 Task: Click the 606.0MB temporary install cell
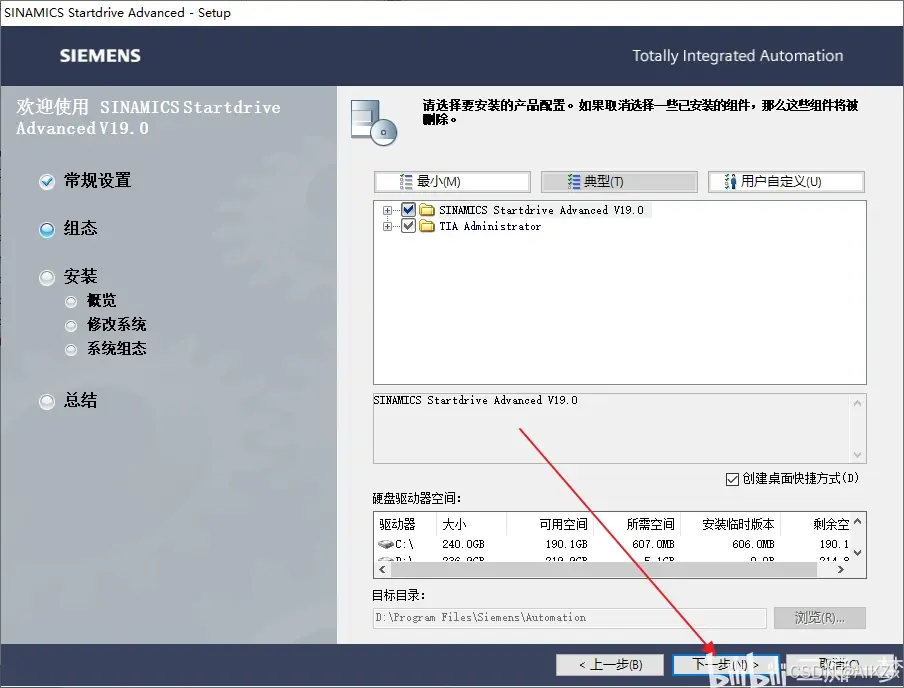753,544
